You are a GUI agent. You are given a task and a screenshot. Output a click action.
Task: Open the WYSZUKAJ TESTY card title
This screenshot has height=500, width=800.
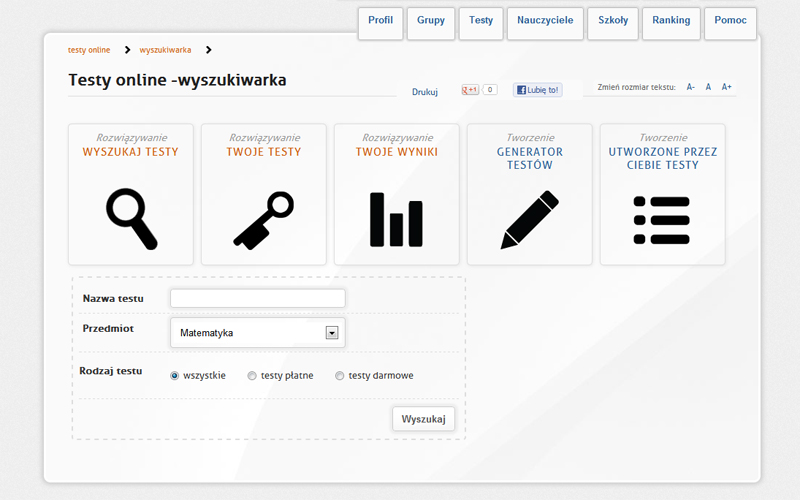coord(131,152)
